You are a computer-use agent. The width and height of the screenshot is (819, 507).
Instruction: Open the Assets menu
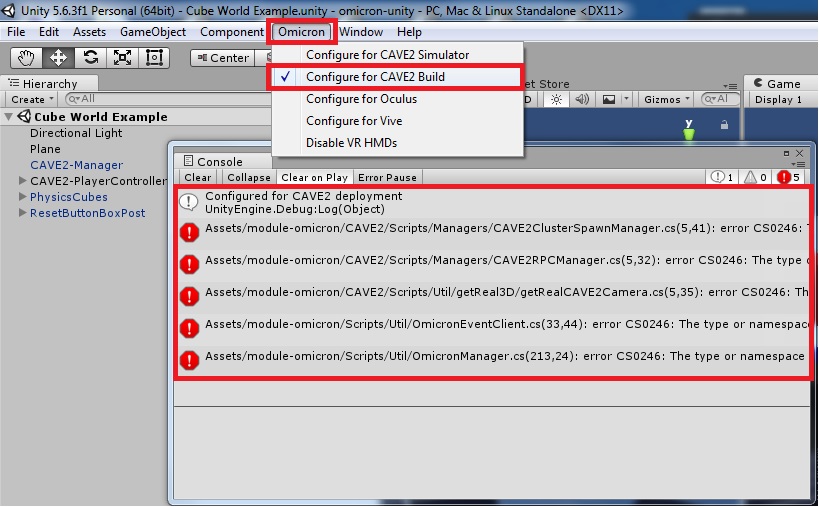pos(89,32)
